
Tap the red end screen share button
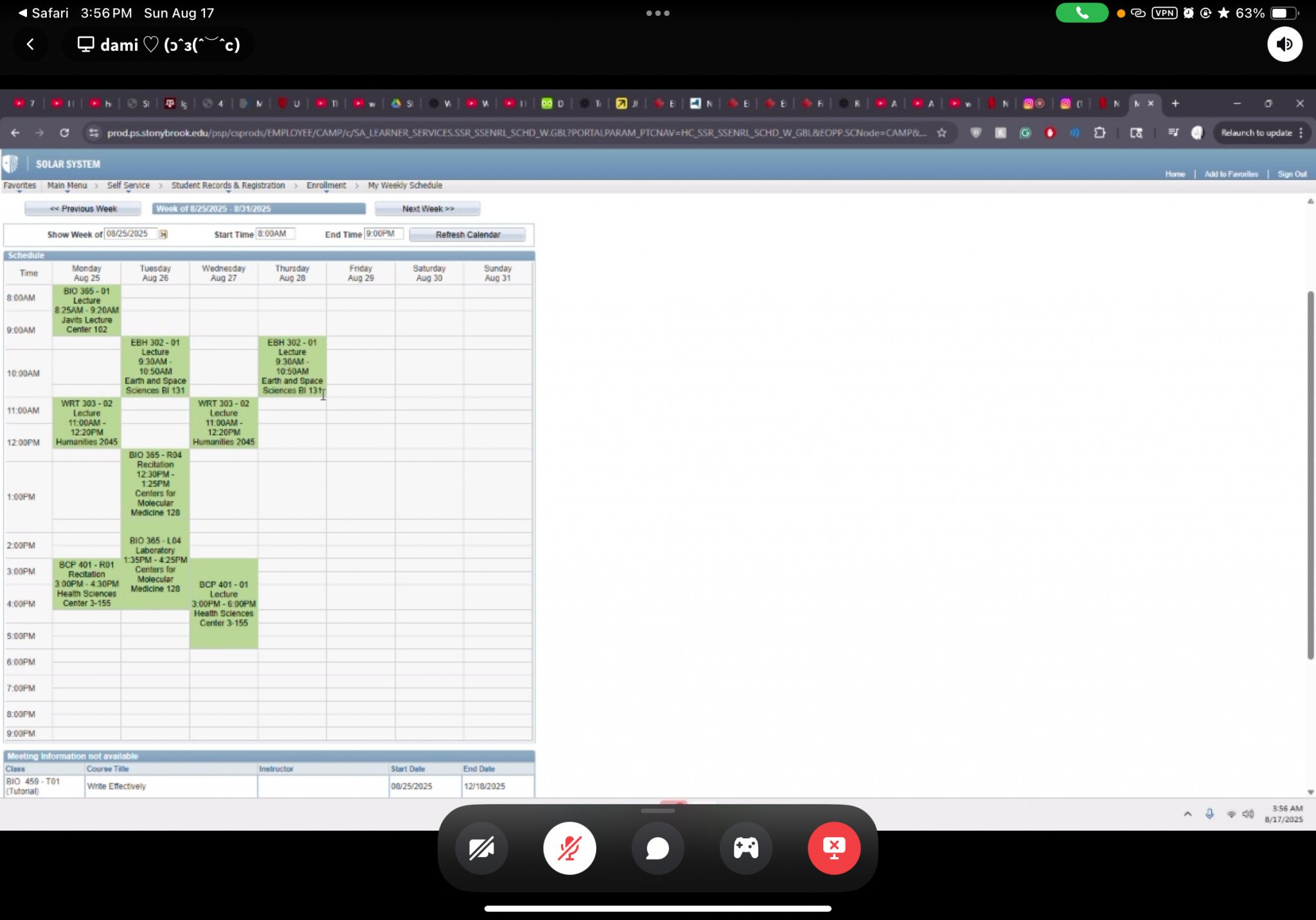click(x=833, y=848)
